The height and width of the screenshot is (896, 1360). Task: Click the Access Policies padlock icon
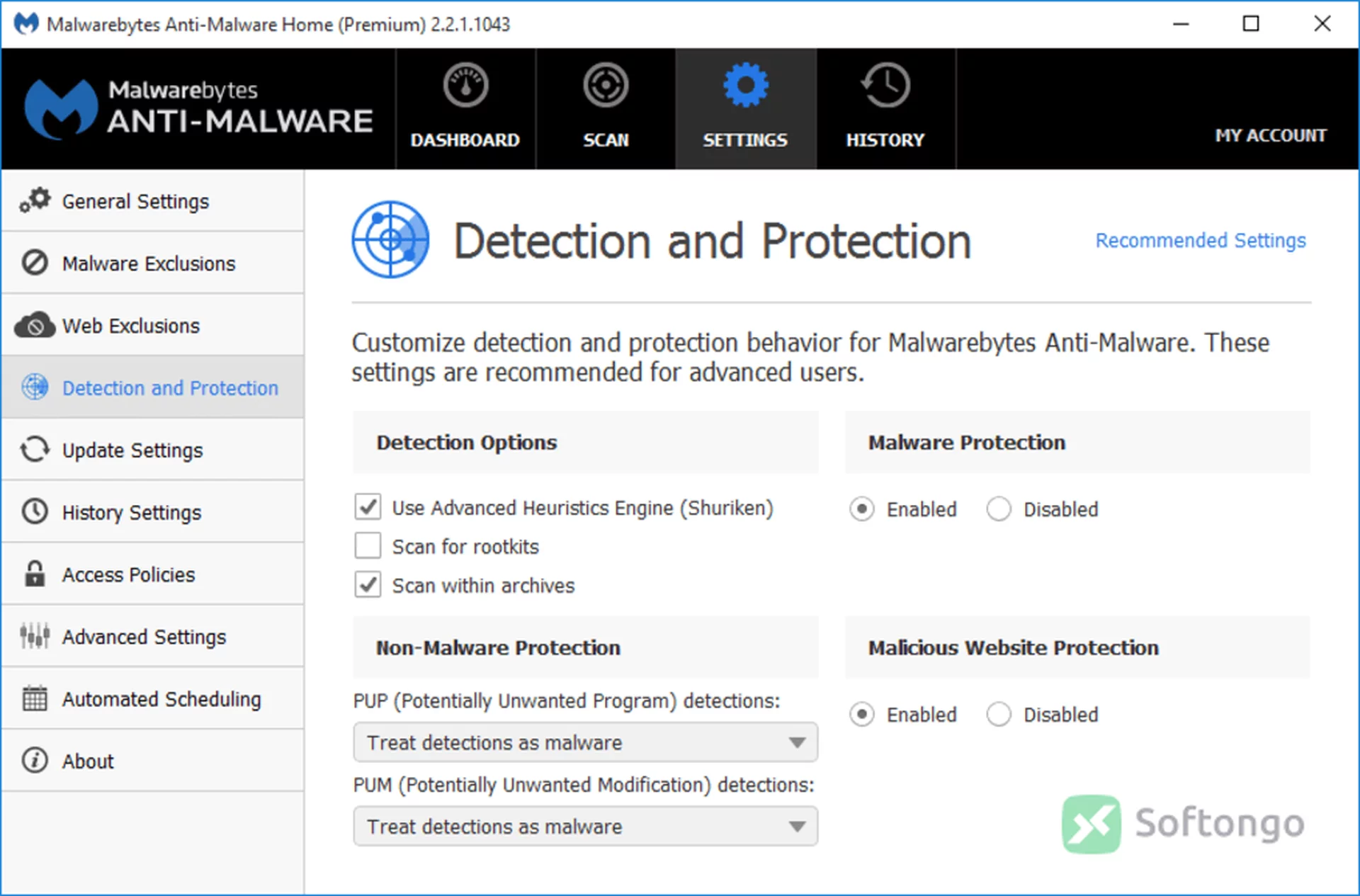click(35, 574)
